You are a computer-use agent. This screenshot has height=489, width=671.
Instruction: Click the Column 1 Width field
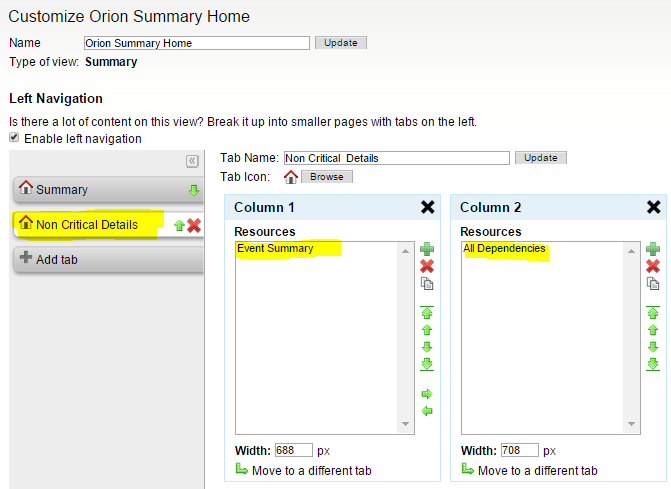[x=294, y=450]
